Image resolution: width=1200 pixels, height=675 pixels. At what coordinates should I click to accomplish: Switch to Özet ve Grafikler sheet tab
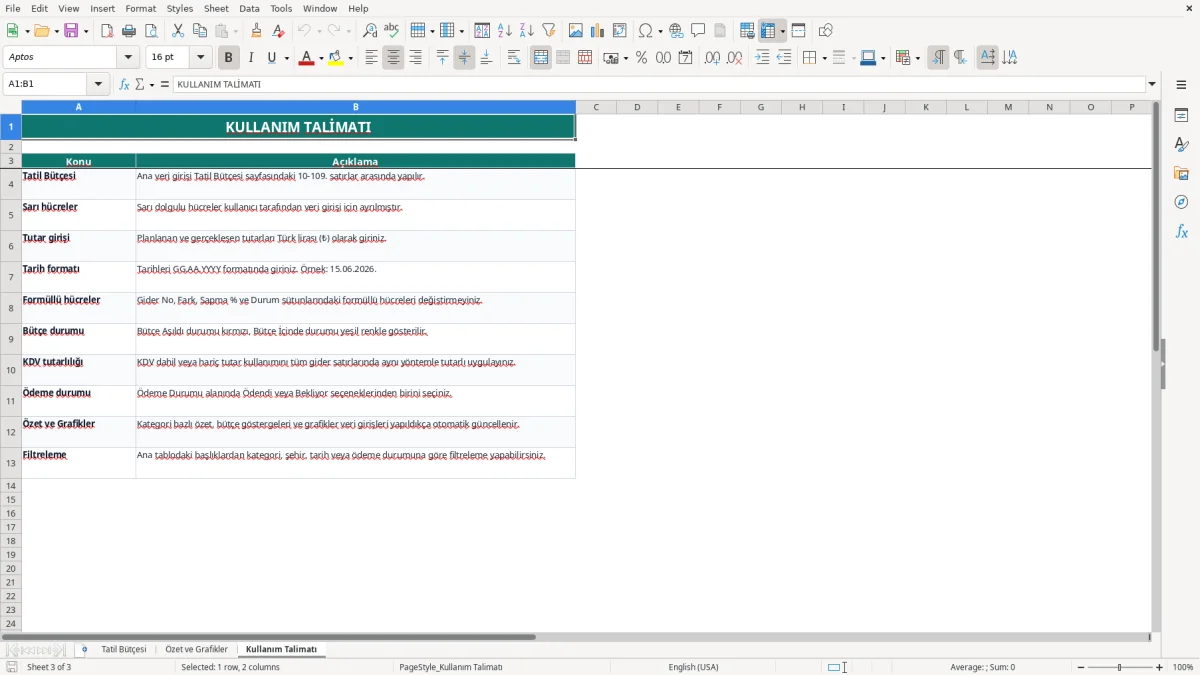(x=196, y=649)
